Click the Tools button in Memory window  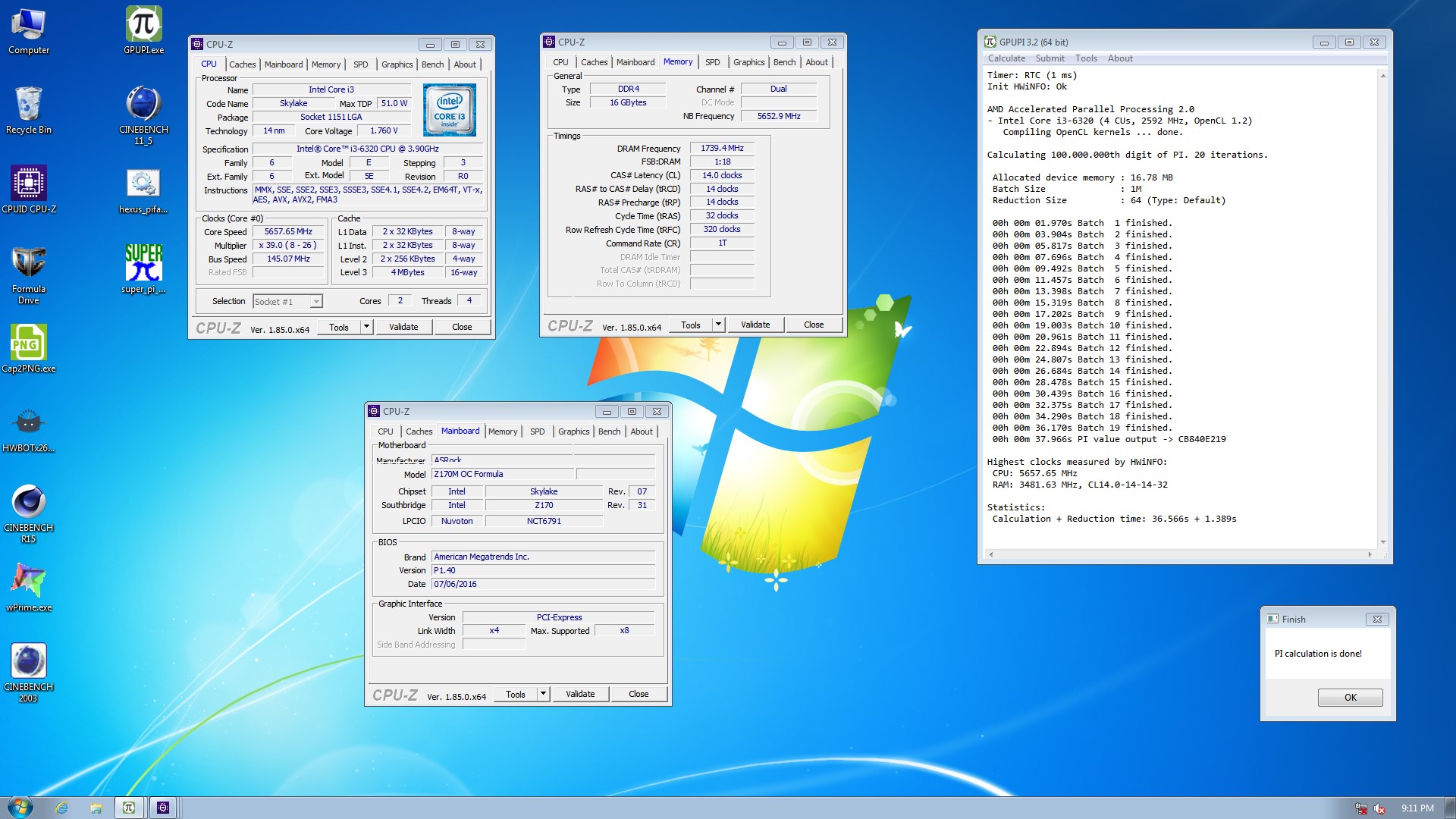691,325
